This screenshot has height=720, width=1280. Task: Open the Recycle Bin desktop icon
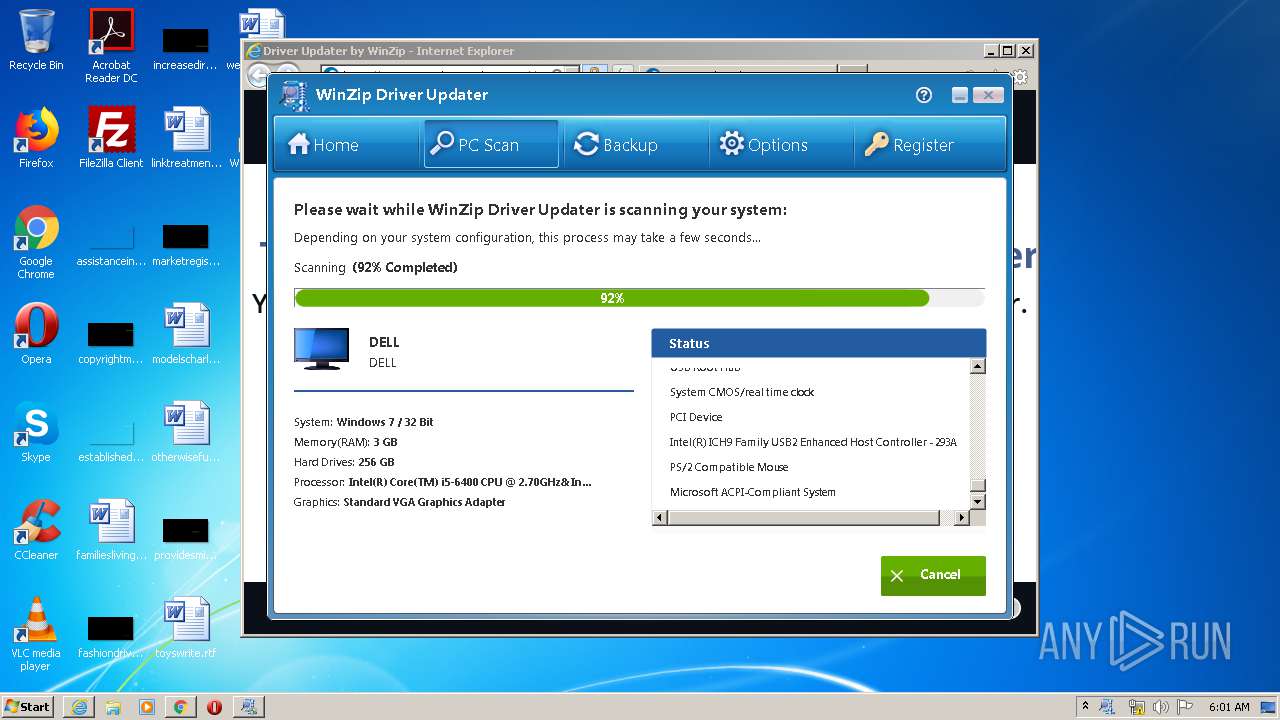click(x=36, y=40)
